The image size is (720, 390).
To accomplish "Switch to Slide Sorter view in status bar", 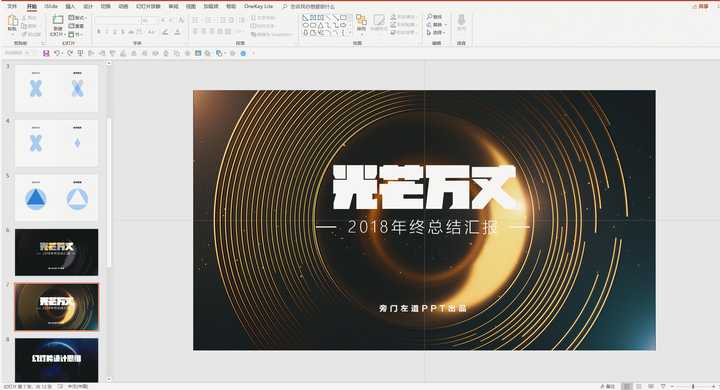I will [639, 386].
